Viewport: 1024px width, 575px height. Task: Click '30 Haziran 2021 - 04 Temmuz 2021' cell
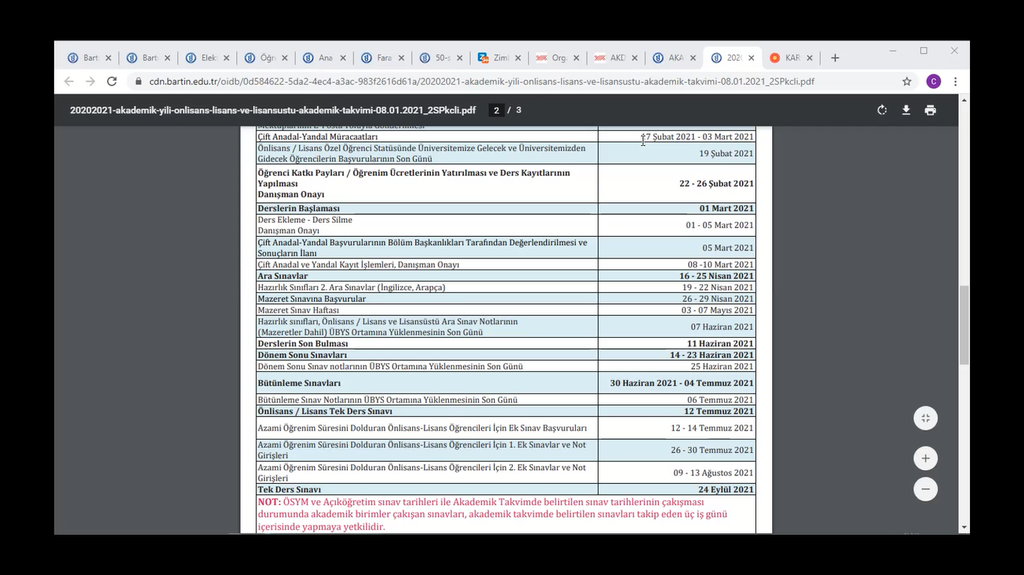(x=682, y=383)
